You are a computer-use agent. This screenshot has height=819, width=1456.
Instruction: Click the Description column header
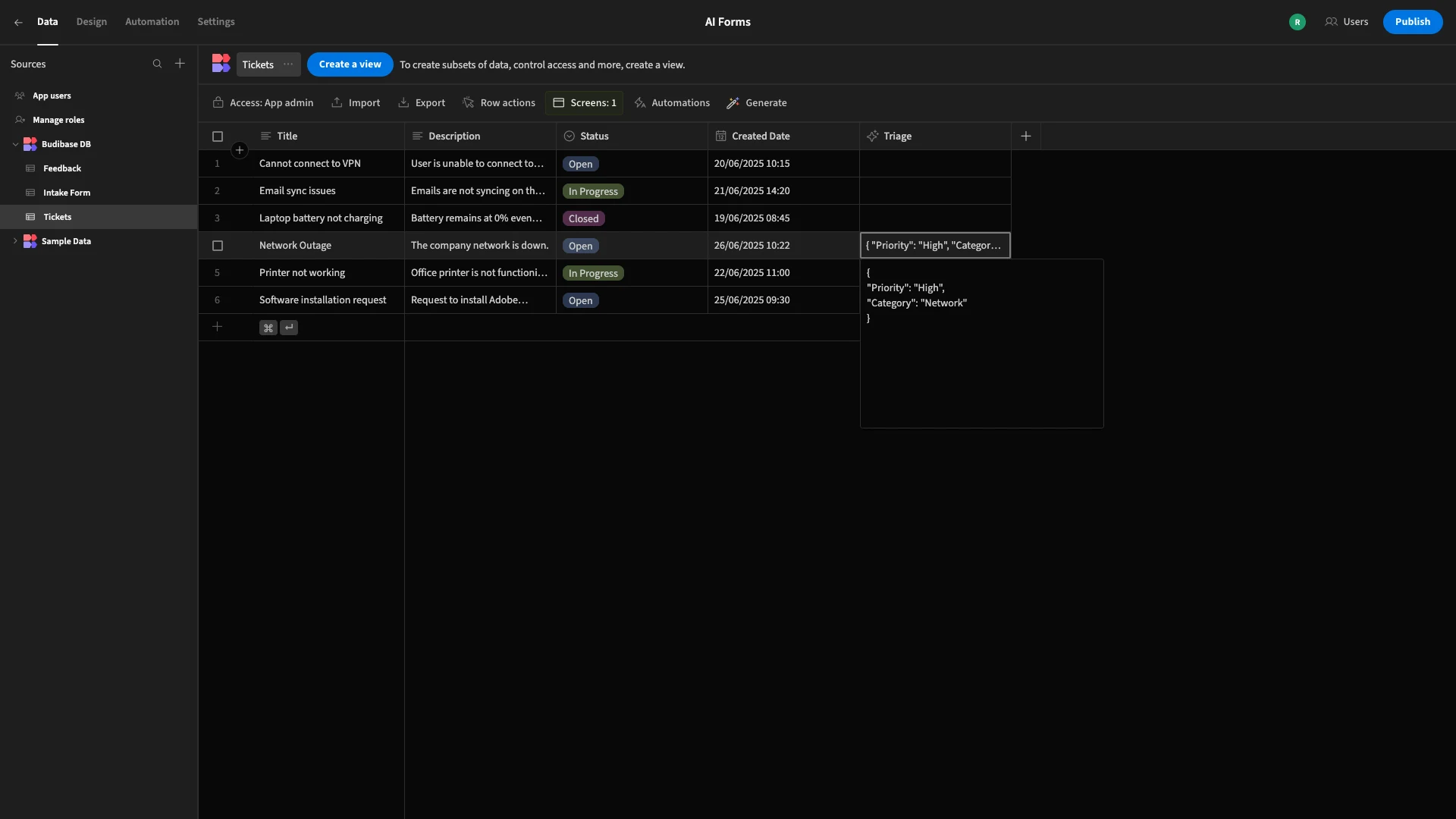[x=480, y=136]
